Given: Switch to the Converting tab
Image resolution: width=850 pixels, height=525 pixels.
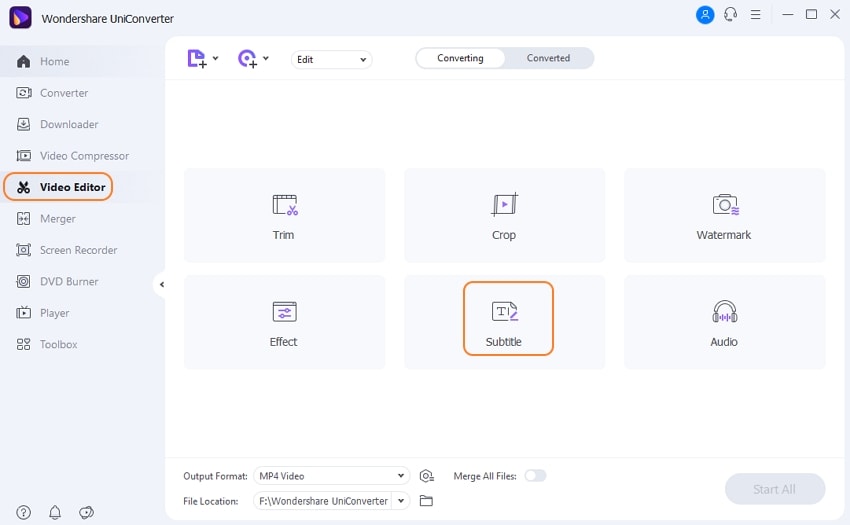Looking at the screenshot, I should click(x=460, y=58).
